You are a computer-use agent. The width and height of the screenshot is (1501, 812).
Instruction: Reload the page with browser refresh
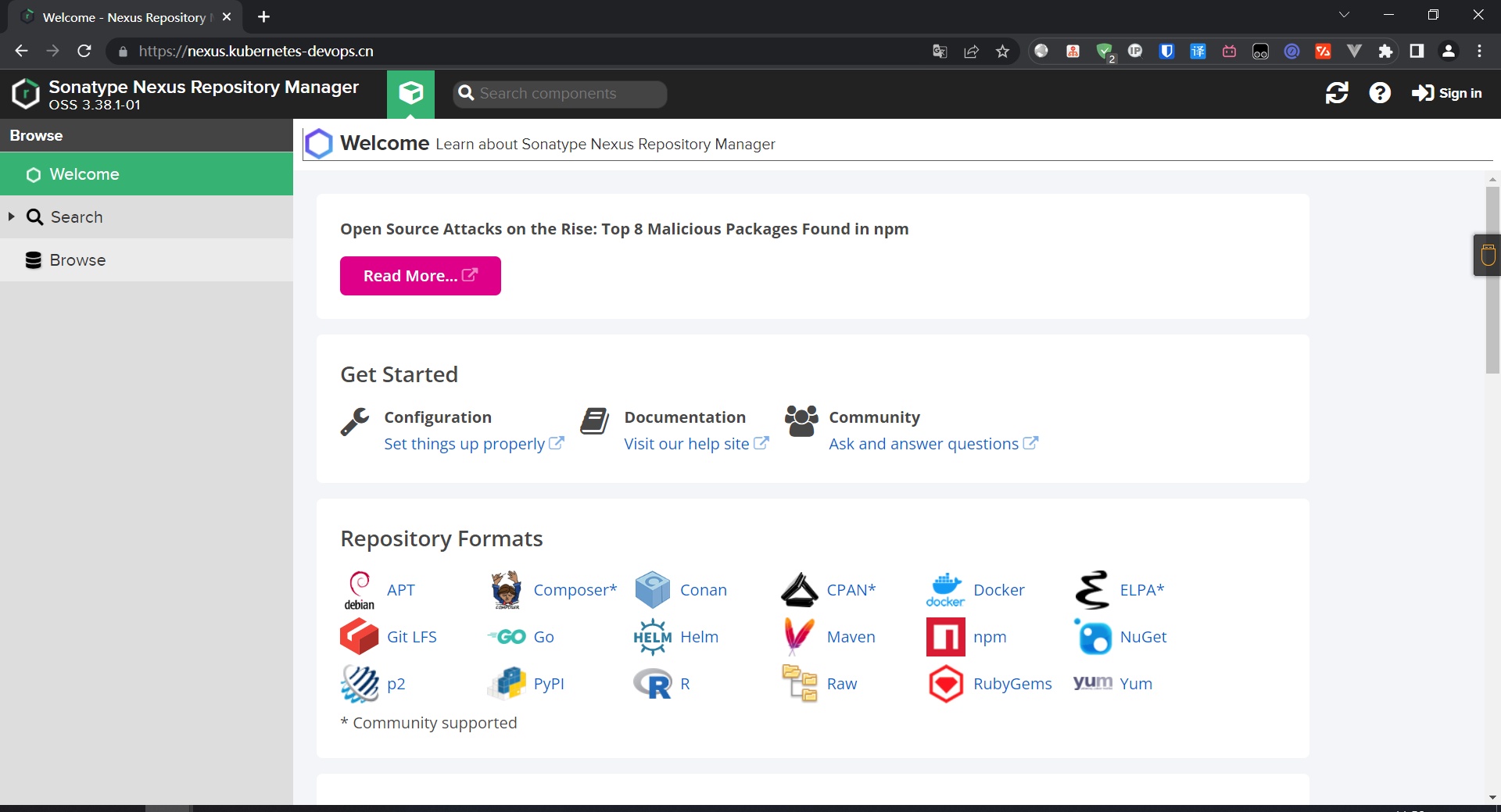click(x=84, y=52)
